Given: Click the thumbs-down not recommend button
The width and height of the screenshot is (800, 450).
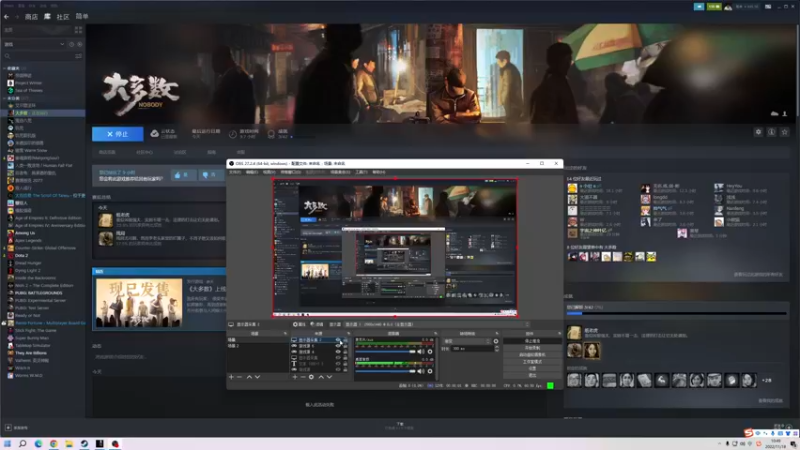Looking at the screenshot, I should pyautogui.click(x=209, y=175).
